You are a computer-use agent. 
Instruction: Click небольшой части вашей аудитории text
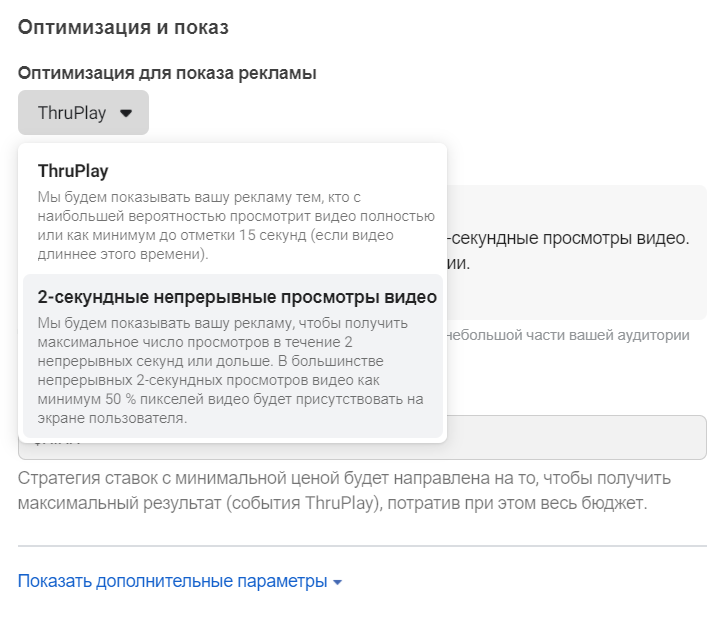coord(568,335)
